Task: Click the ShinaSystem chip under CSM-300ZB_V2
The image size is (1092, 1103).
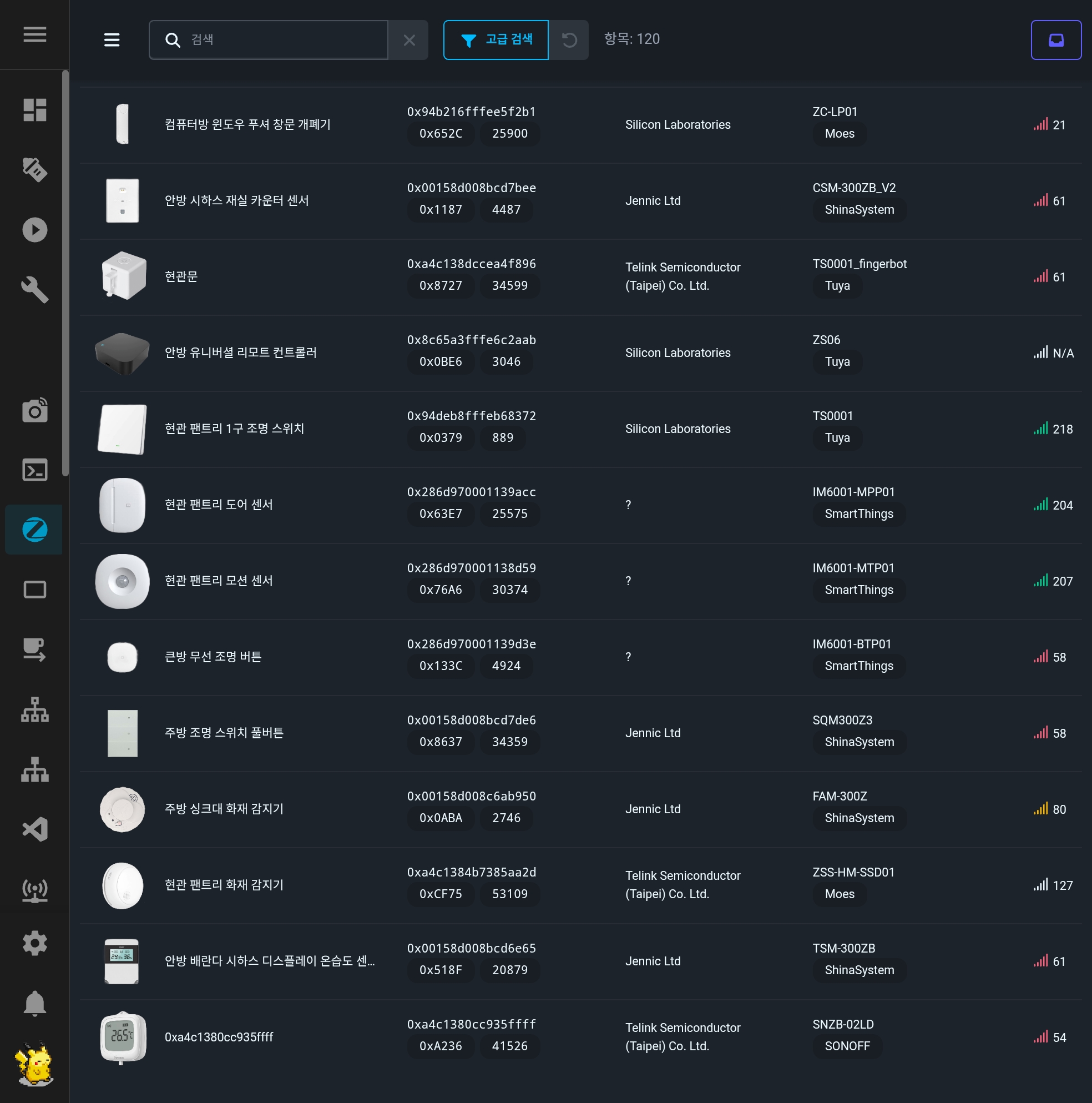Action: (859, 209)
